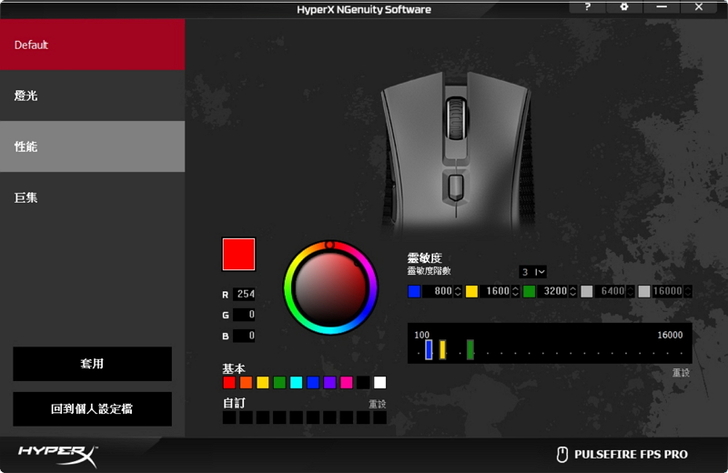Click the color wheel picker

(x=331, y=287)
